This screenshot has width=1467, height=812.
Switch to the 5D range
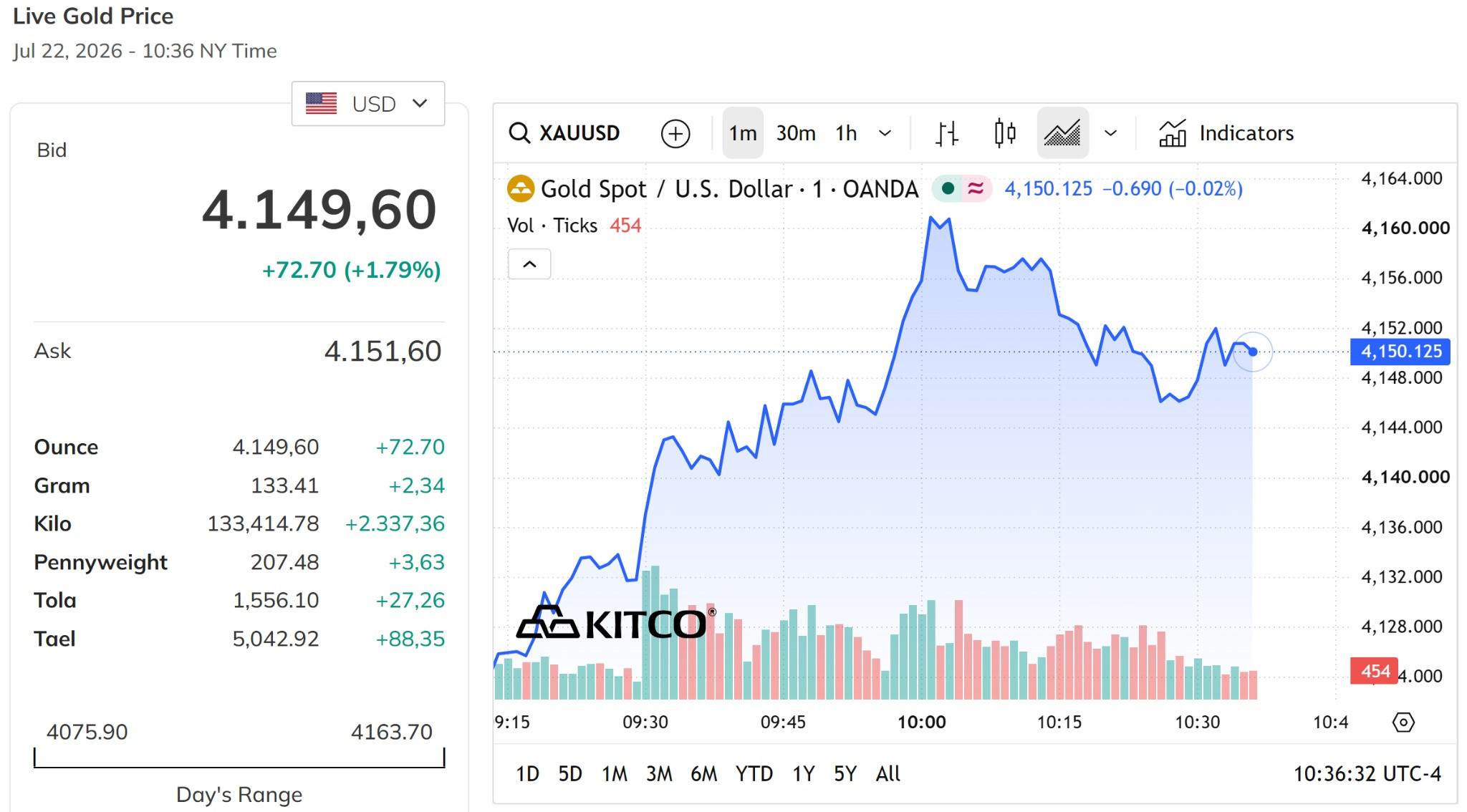[570, 773]
